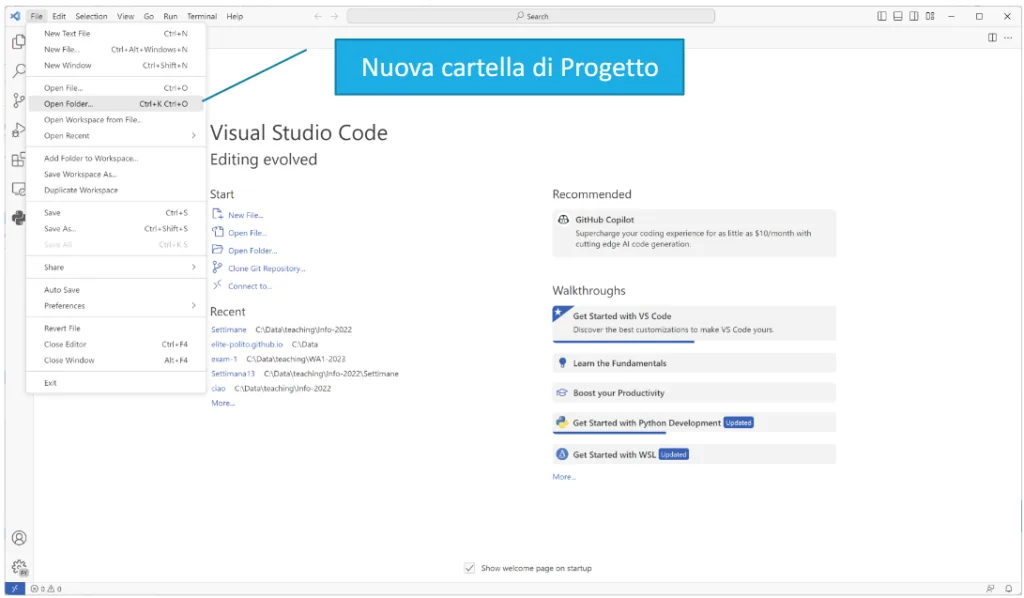The width and height of the screenshot is (1024, 598).
Task: Open the Manage gear icon in the activity bar
Action: pyautogui.click(x=20, y=567)
